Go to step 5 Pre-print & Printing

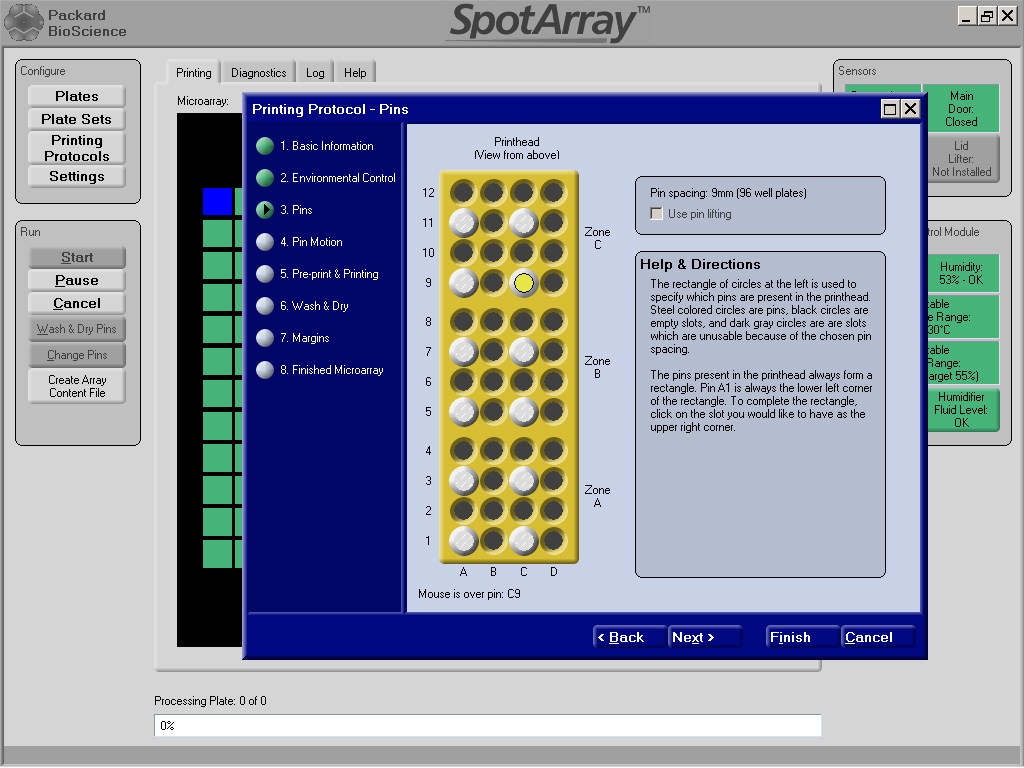click(x=329, y=274)
